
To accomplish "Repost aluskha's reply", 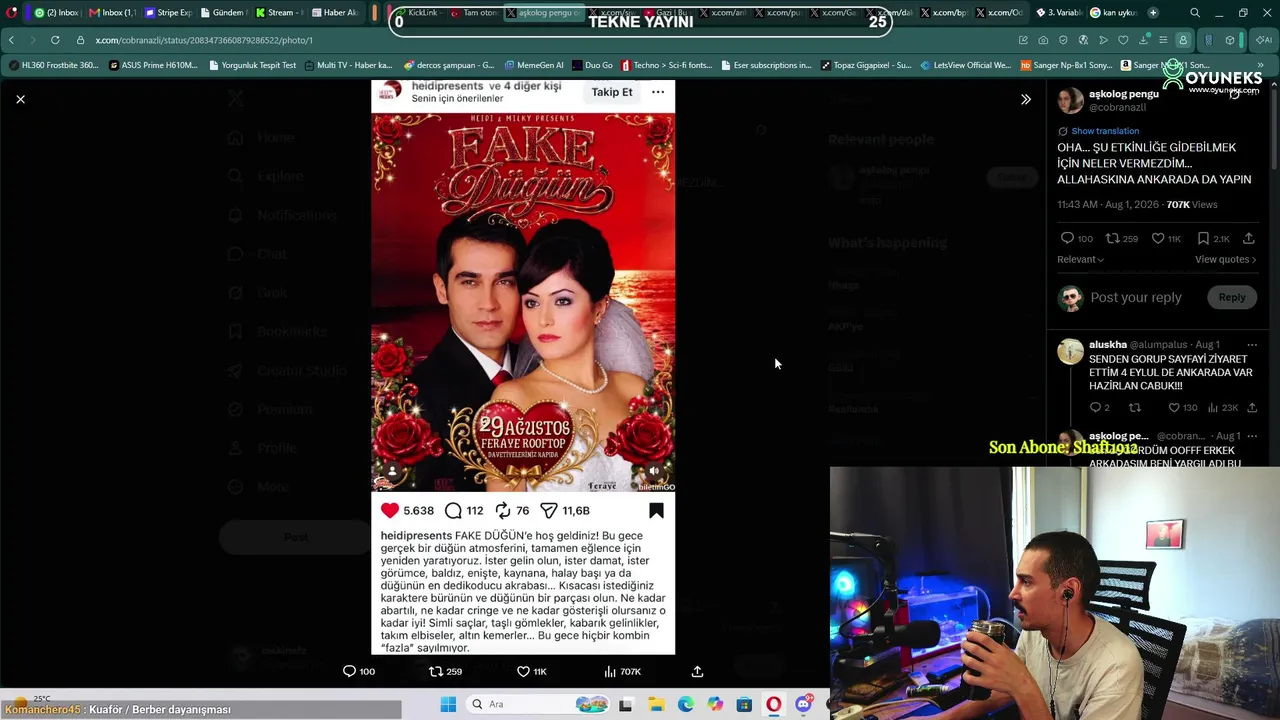I will [1134, 408].
